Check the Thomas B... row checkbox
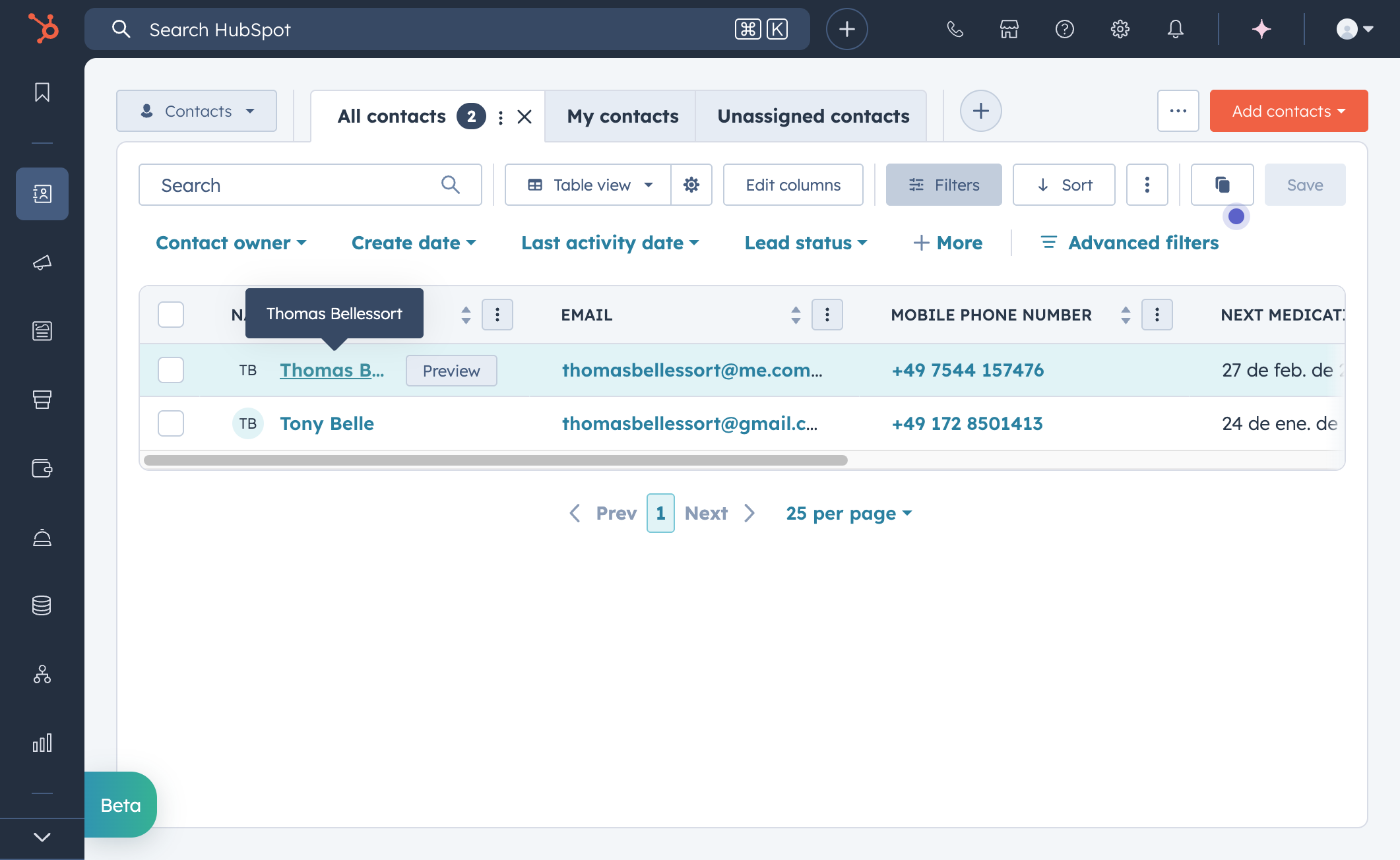Image resolution: width=1400 pixels, height=860 pixels. click(171, 370)
